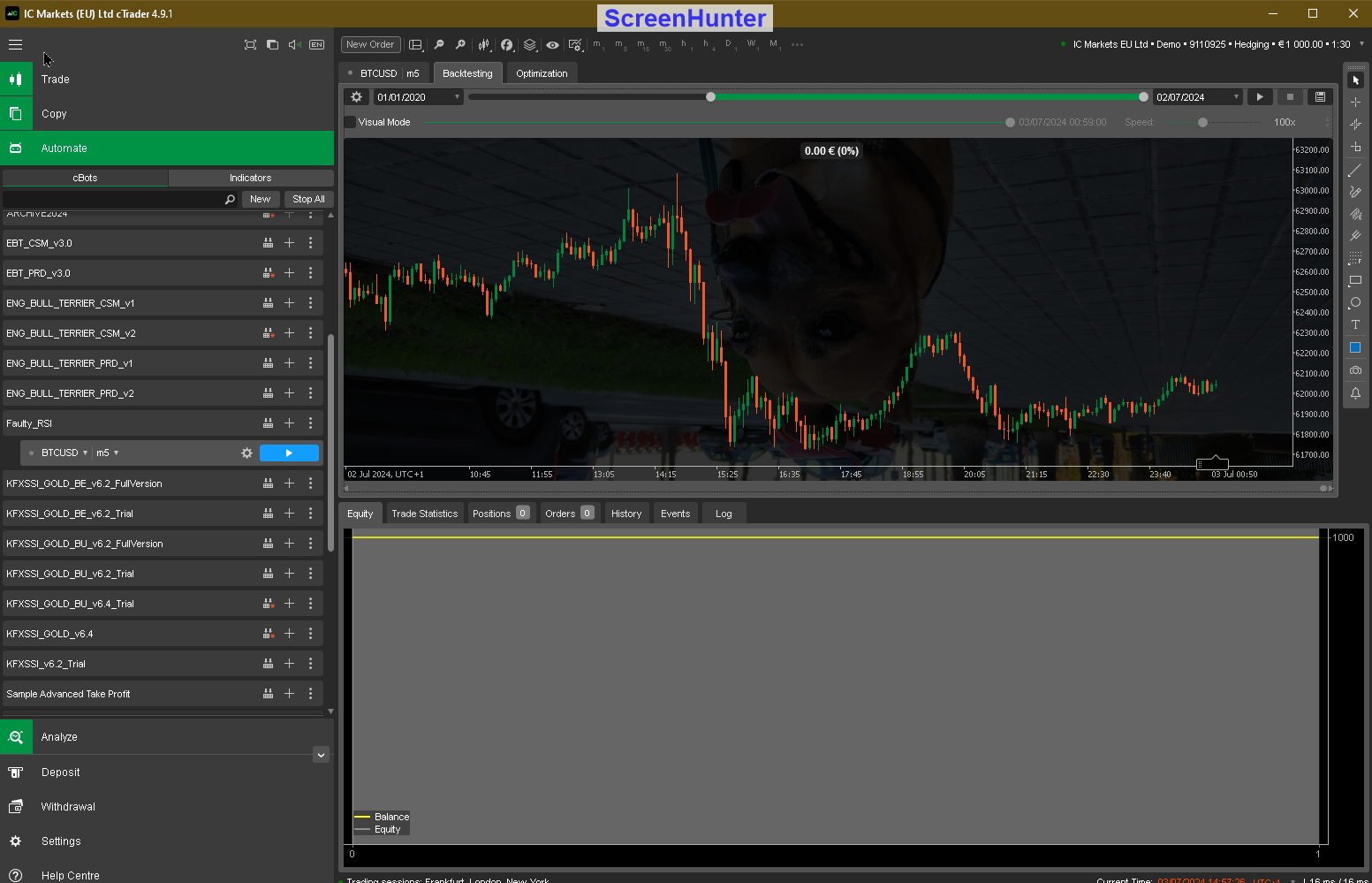Select m30 timeframe in toolbar

tap(665, 44)
